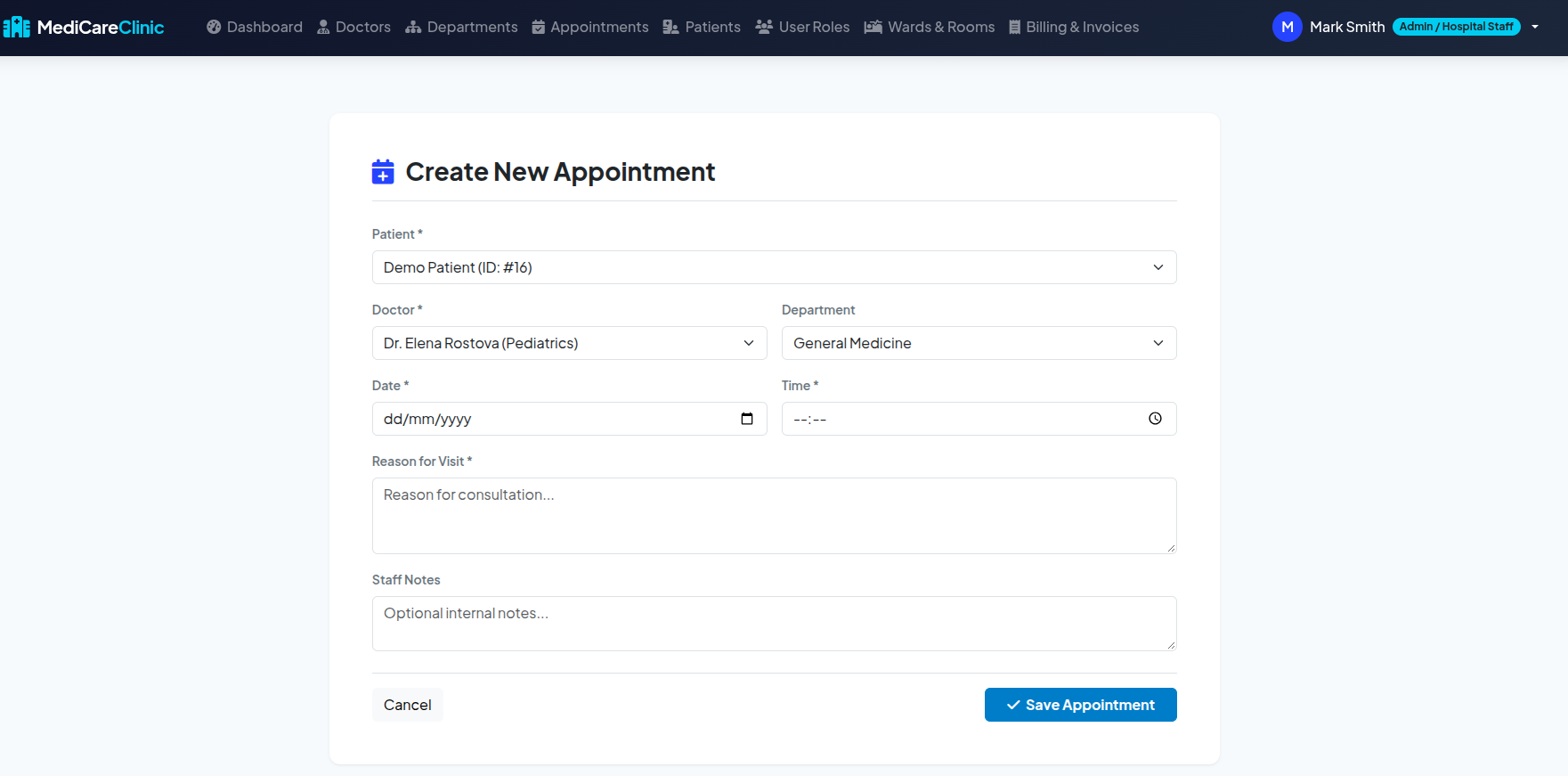Click the MediCareClinic hospital logo icon
This screenshot has width=1568, height=776.
click(16, 28)
